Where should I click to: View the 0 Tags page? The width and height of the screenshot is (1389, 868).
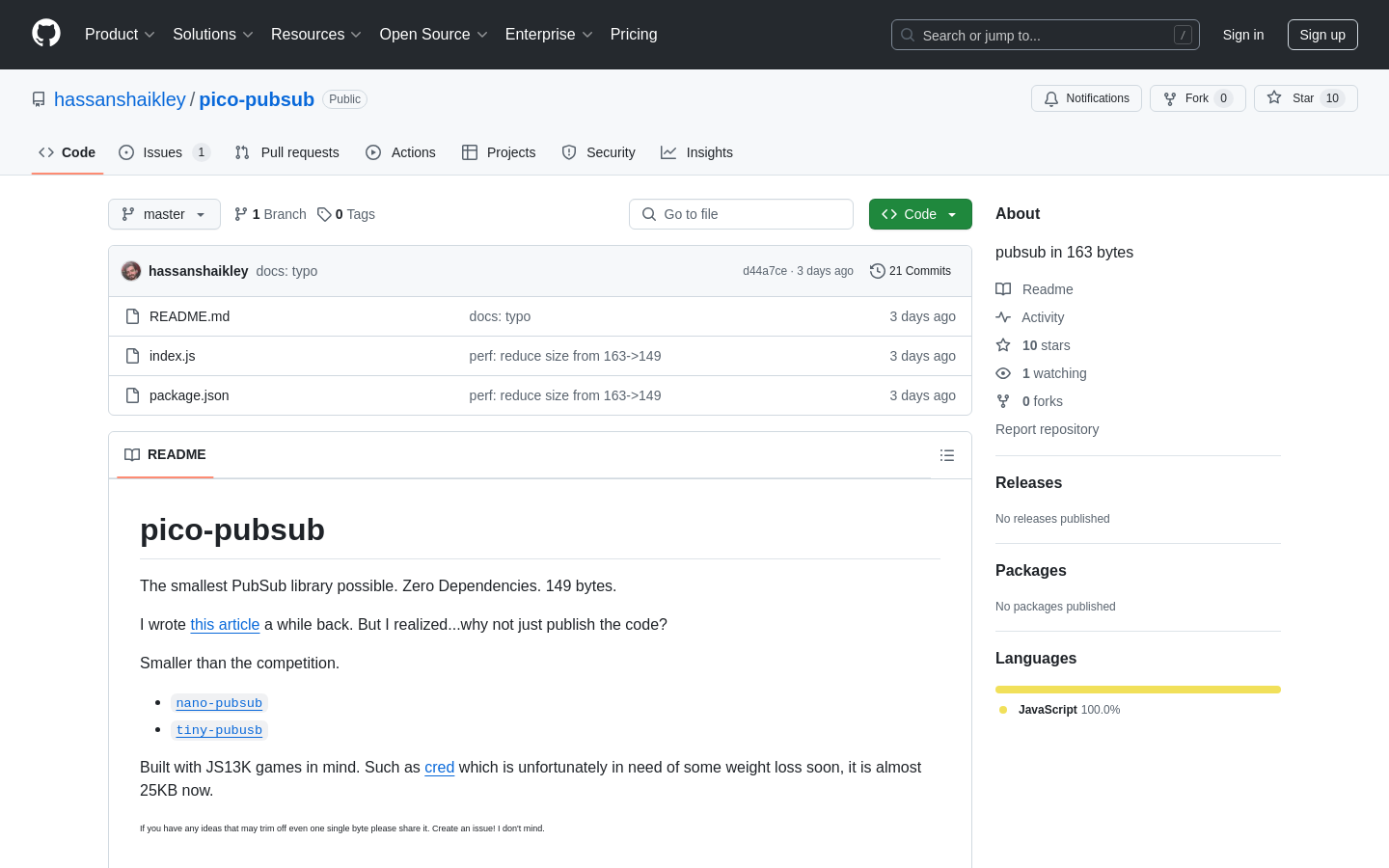(x=346, y=214)
